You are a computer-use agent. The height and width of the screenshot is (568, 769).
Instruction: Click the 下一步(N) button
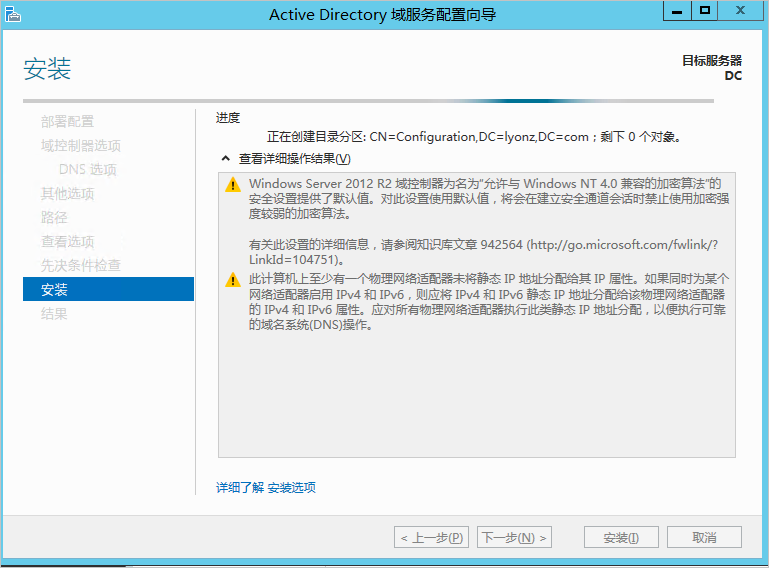(x=514, y=538)
